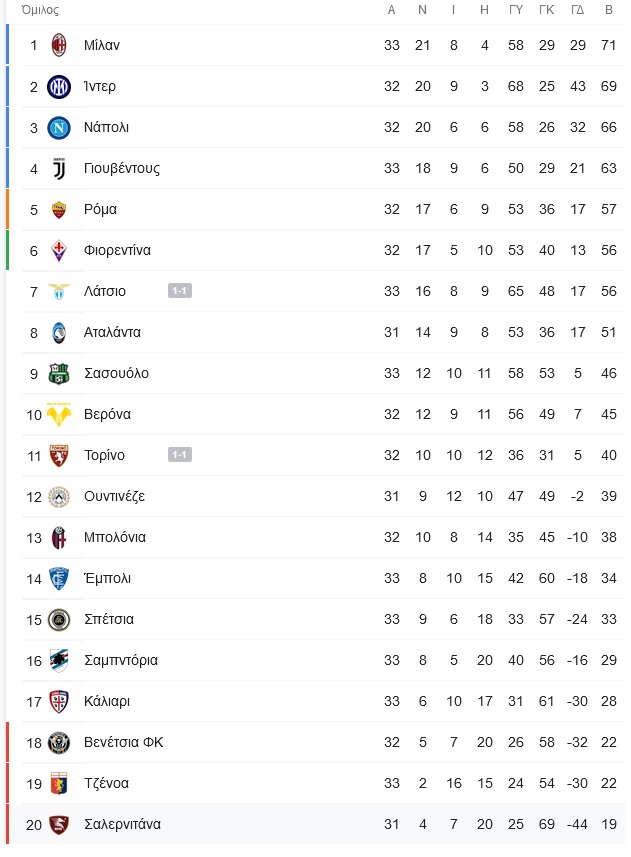
Task: Click the Όμιλος column header
Action: (x=40, y=10)
